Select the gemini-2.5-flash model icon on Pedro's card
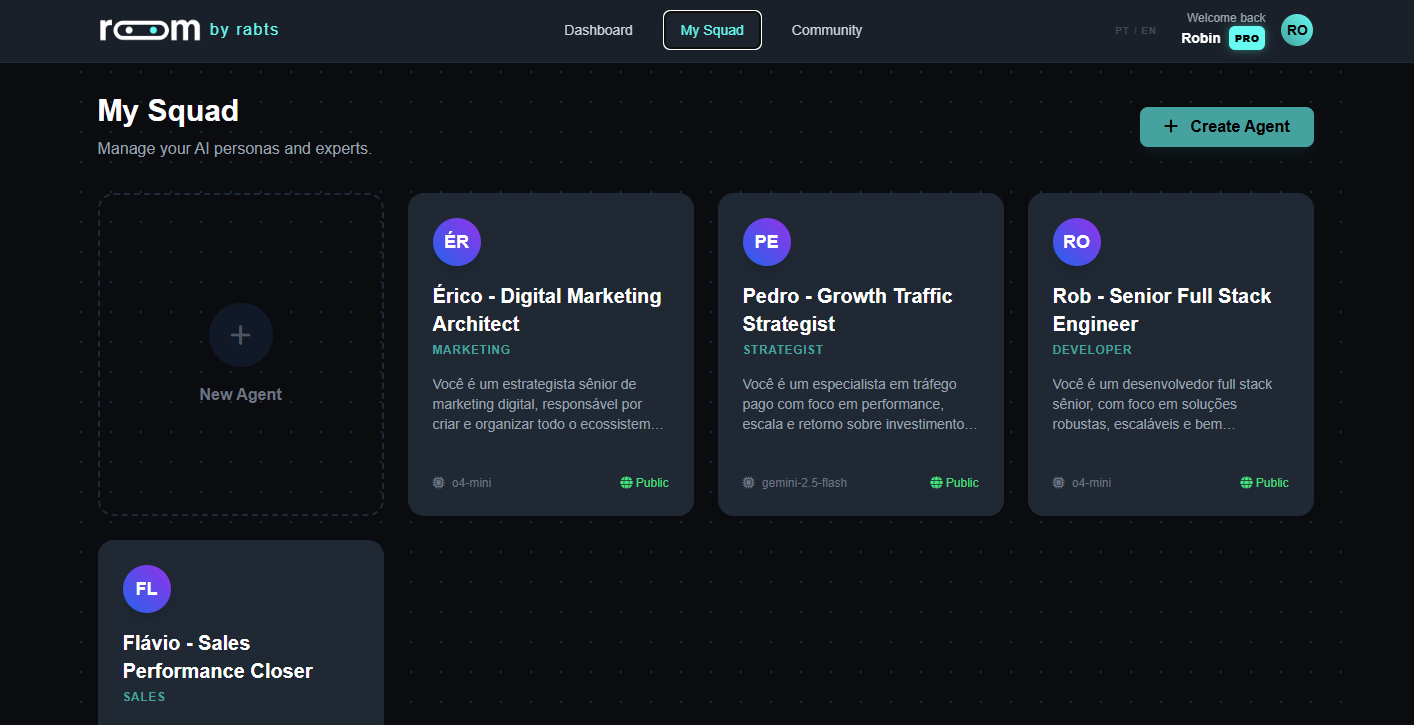This screenshot has width=1414, height=725. pos(748,482)
